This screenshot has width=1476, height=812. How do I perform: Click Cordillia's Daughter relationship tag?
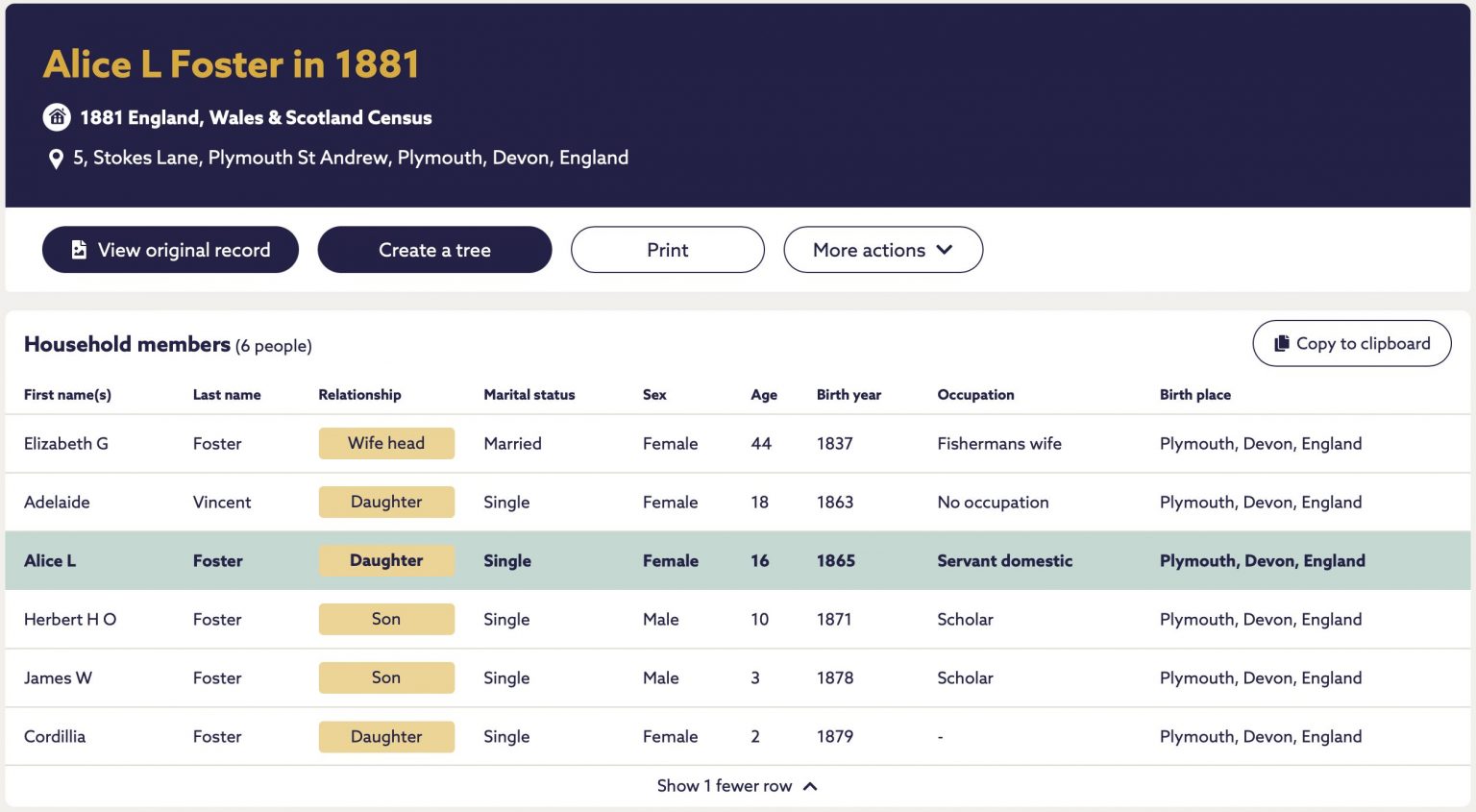[x=386, y=736]
